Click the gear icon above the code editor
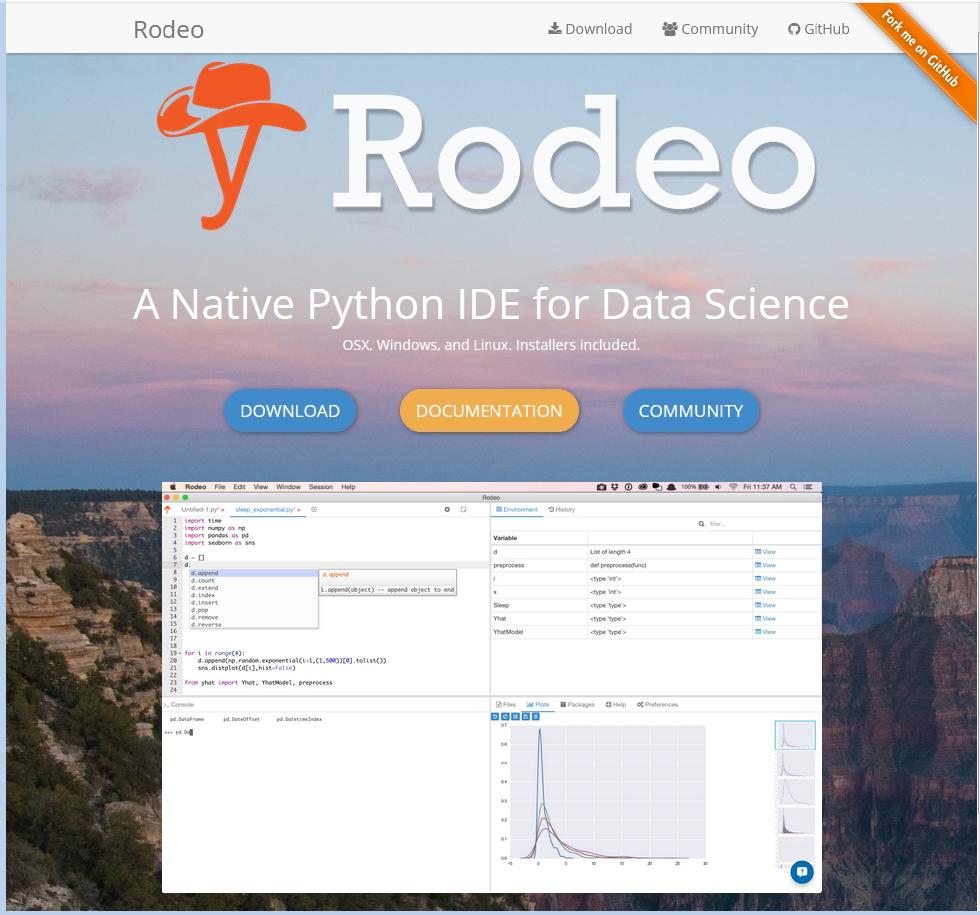The width and height of the screenshot is (980, 915). tap(447, 509)
